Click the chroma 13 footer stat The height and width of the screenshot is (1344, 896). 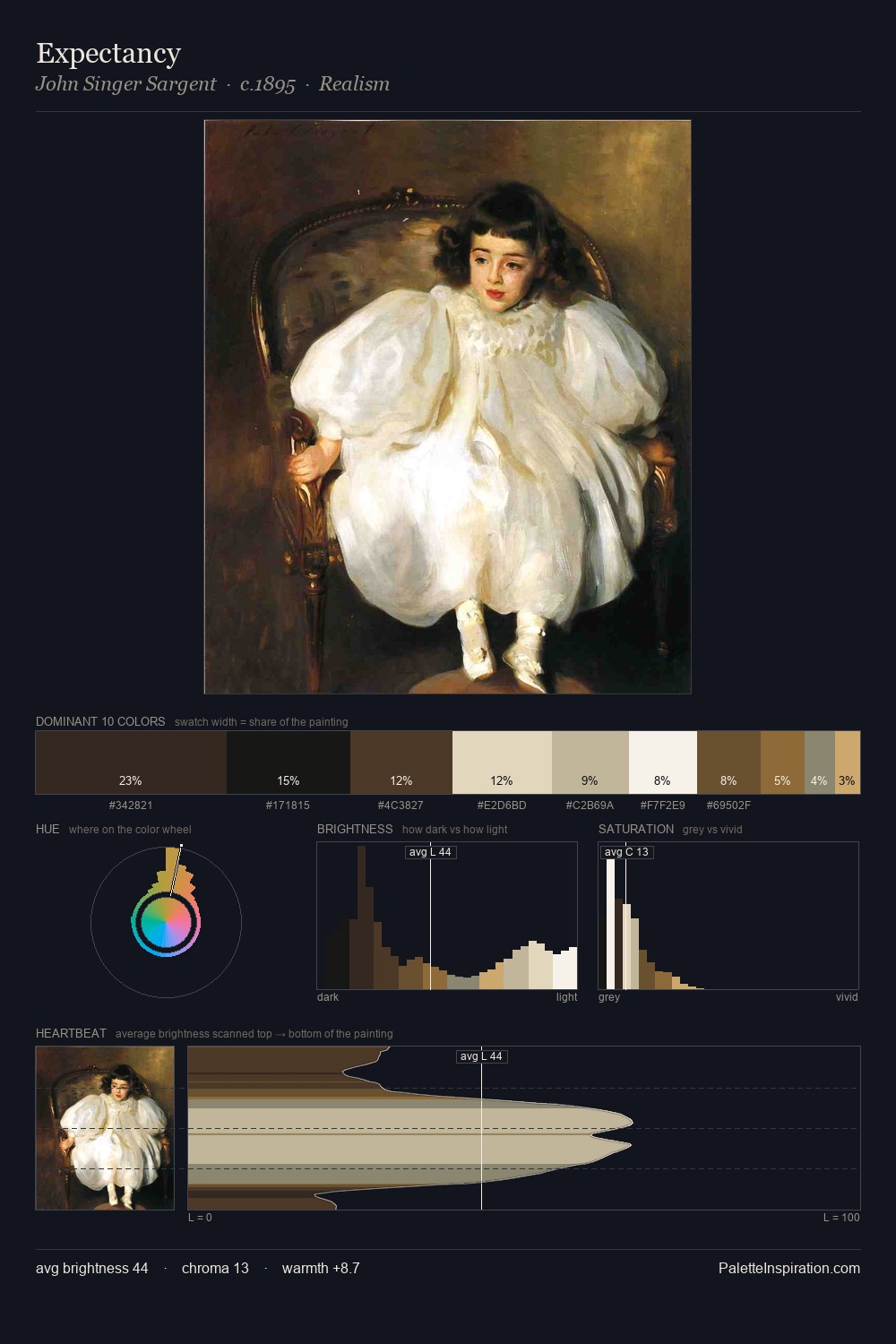point(215,1268)
